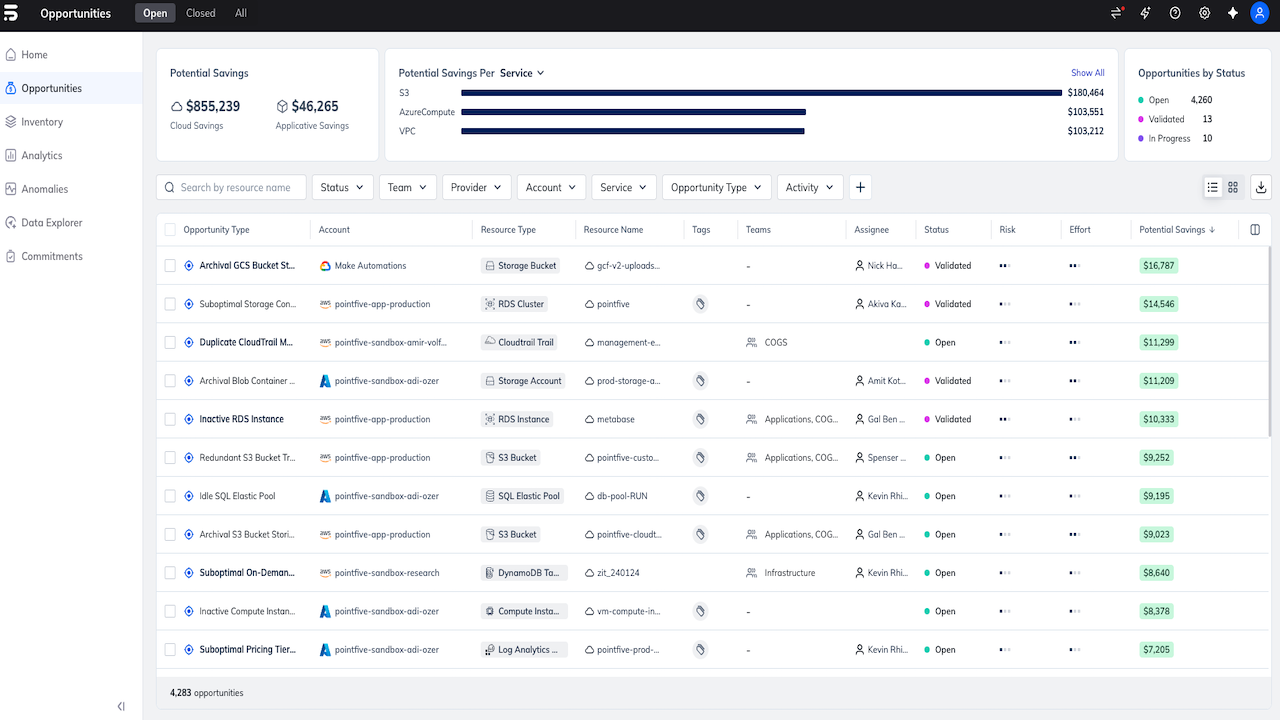Click the tag icon on the metabase row
The width and height of the screenshot is (1280, 720).
point(700,419)
